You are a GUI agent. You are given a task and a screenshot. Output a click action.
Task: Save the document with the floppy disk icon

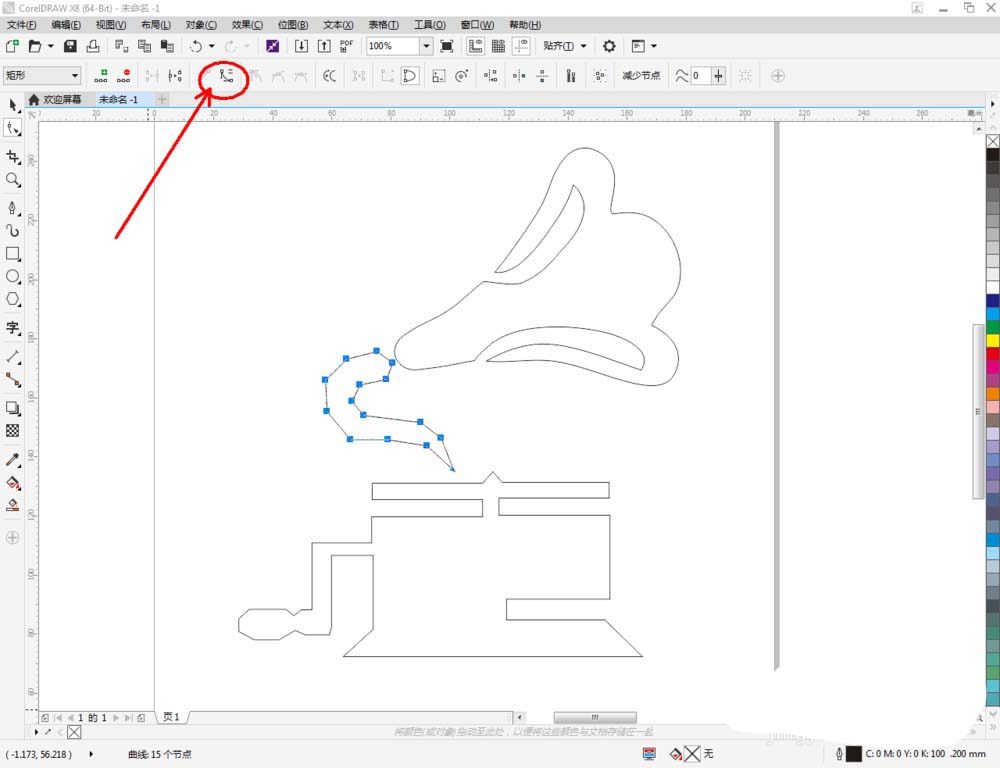70,46
